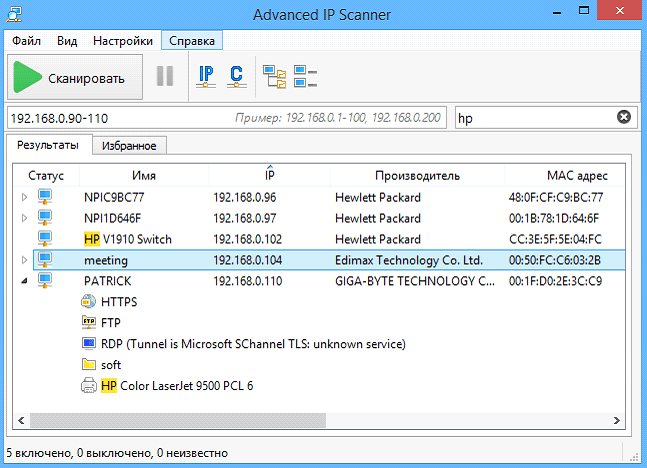Sort by the IP column header
This screenshot has width=647, height=468.
(x=269, y=175)
